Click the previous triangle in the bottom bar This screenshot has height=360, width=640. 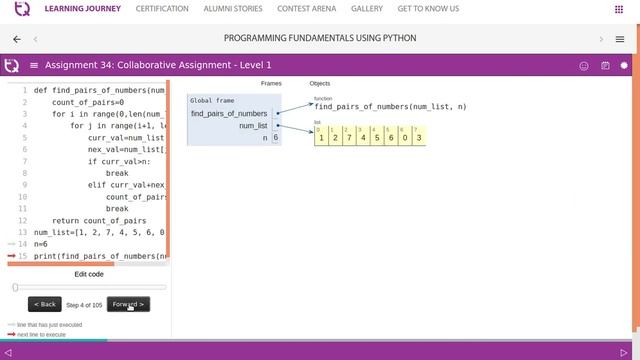[x=8, y=352]
